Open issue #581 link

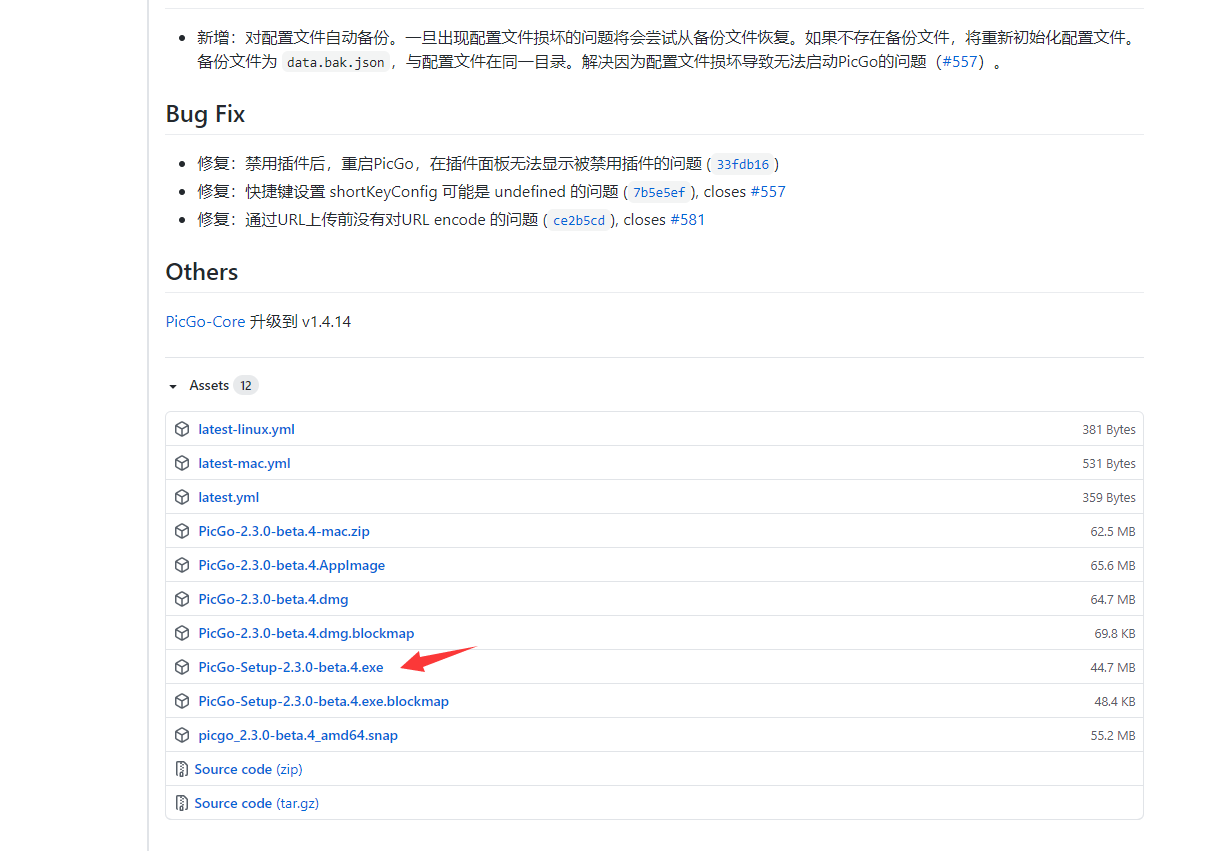(687, 220)
